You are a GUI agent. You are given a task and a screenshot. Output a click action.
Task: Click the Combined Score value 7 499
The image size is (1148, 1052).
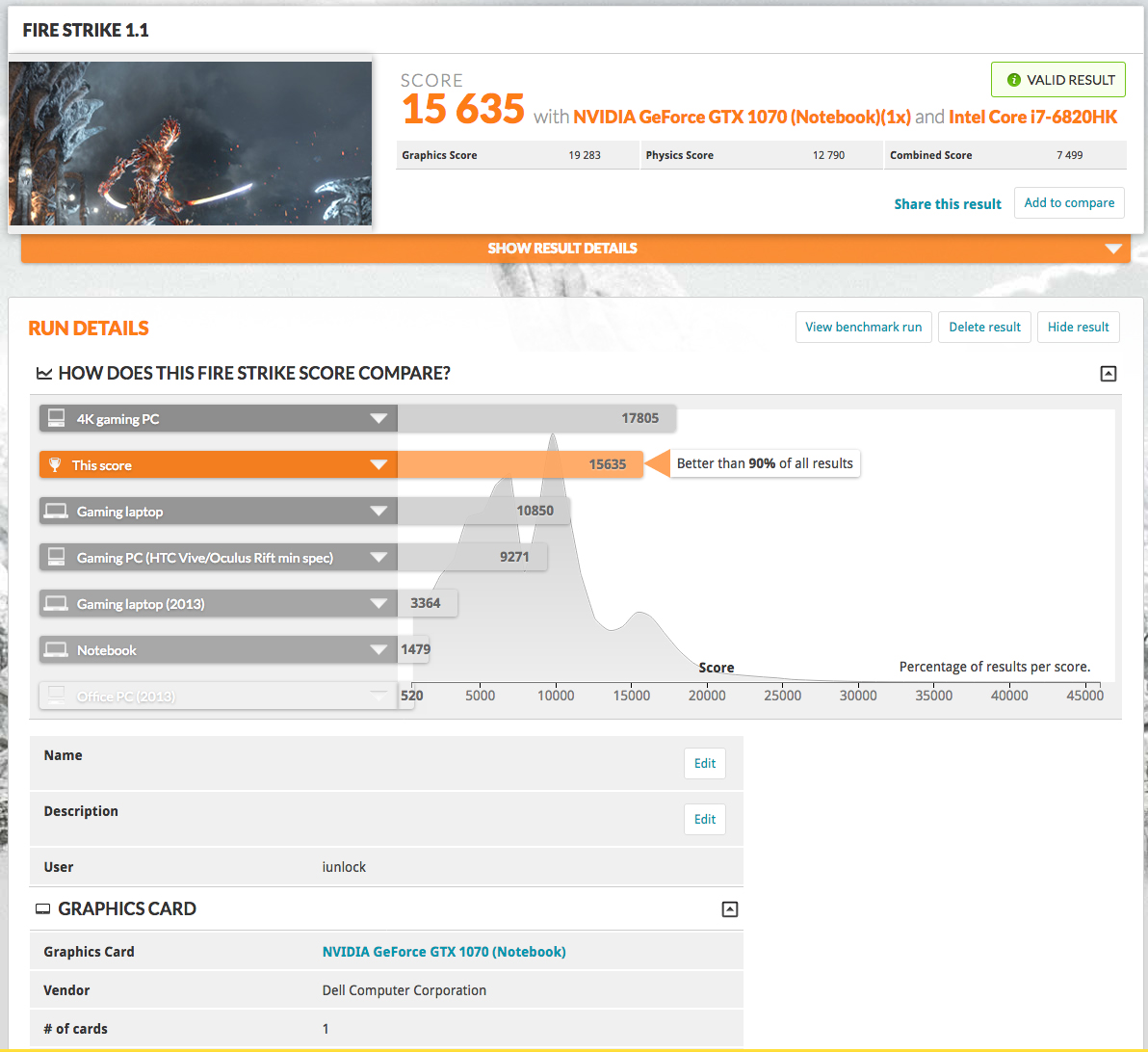click(1069, 155)
